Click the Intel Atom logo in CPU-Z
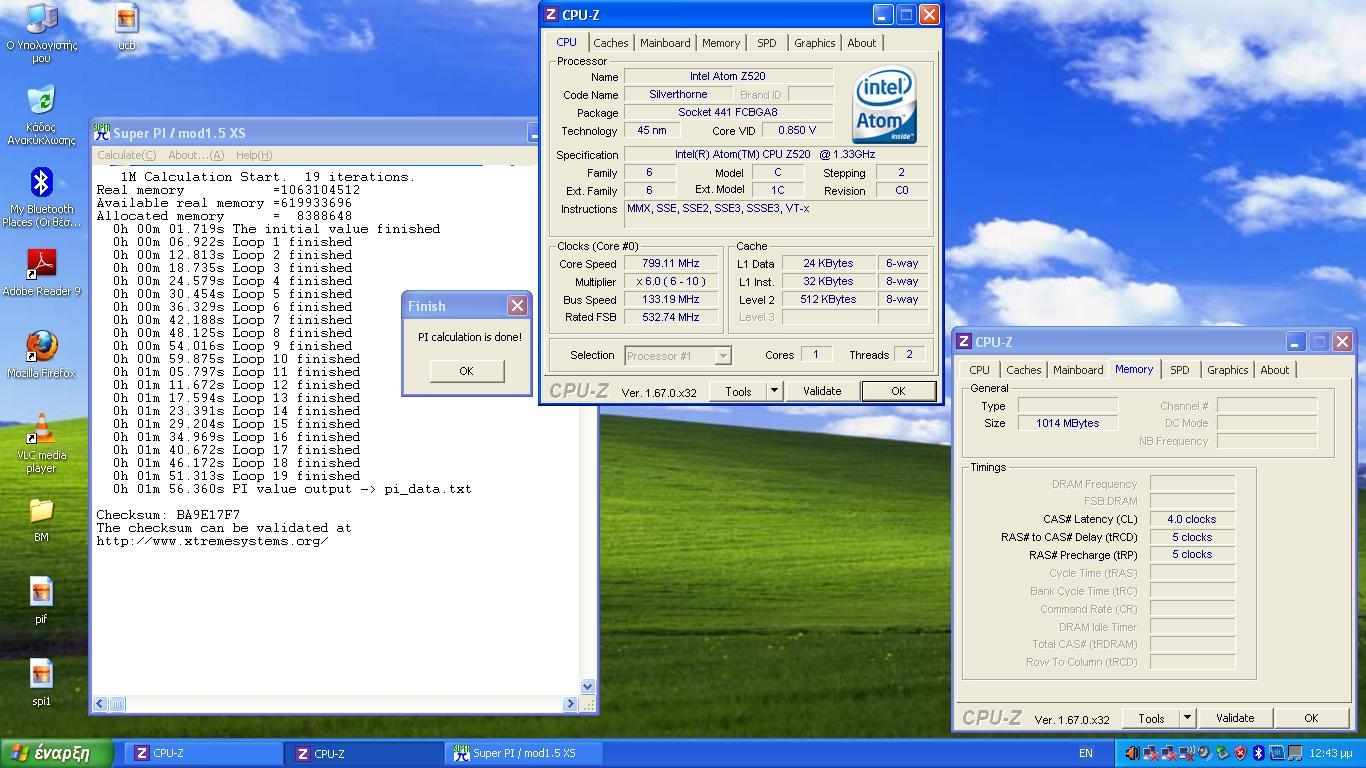Image resolution: width=1366 pixels, height=768 pixels. point(885,105)
